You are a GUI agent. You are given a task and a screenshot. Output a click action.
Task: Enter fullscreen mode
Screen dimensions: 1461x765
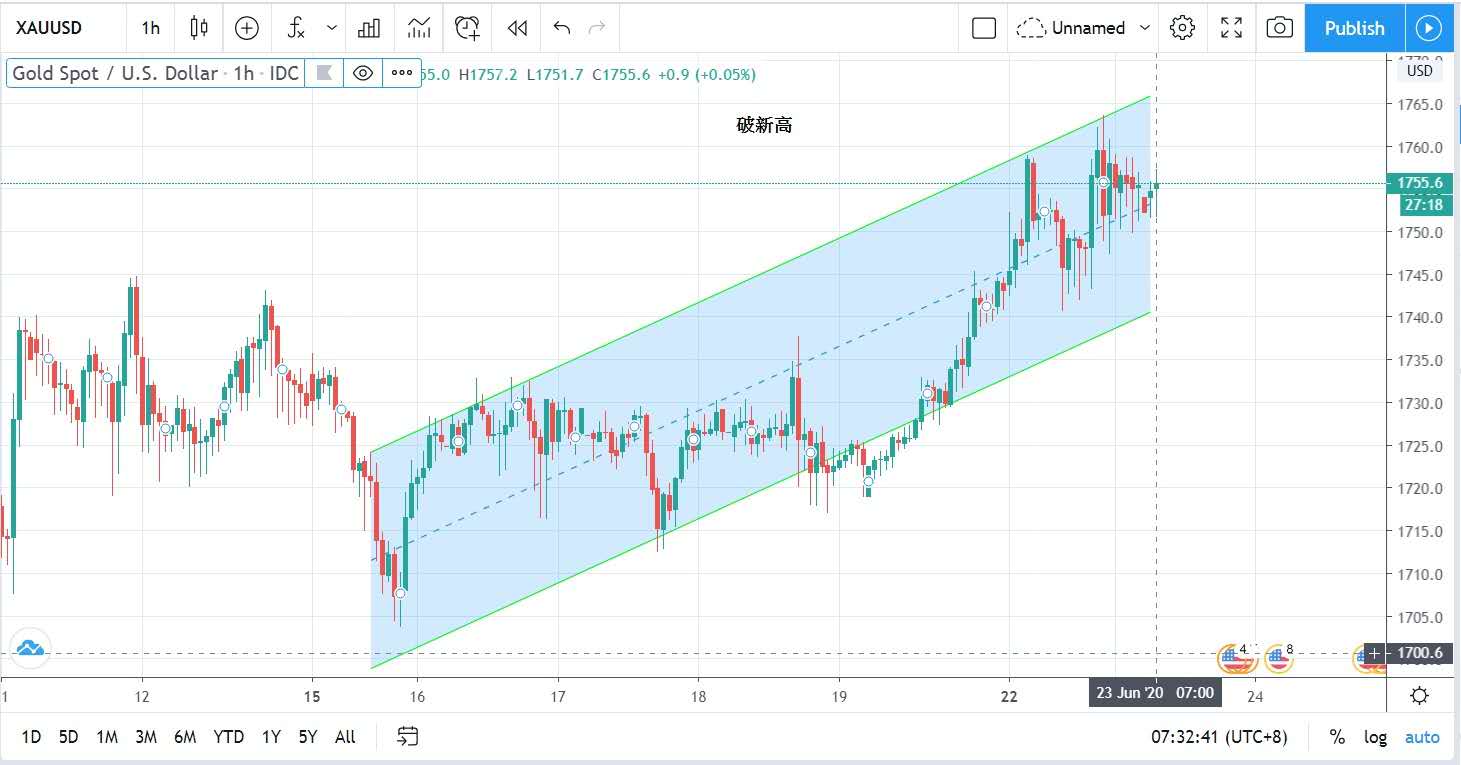point(1232,28)
